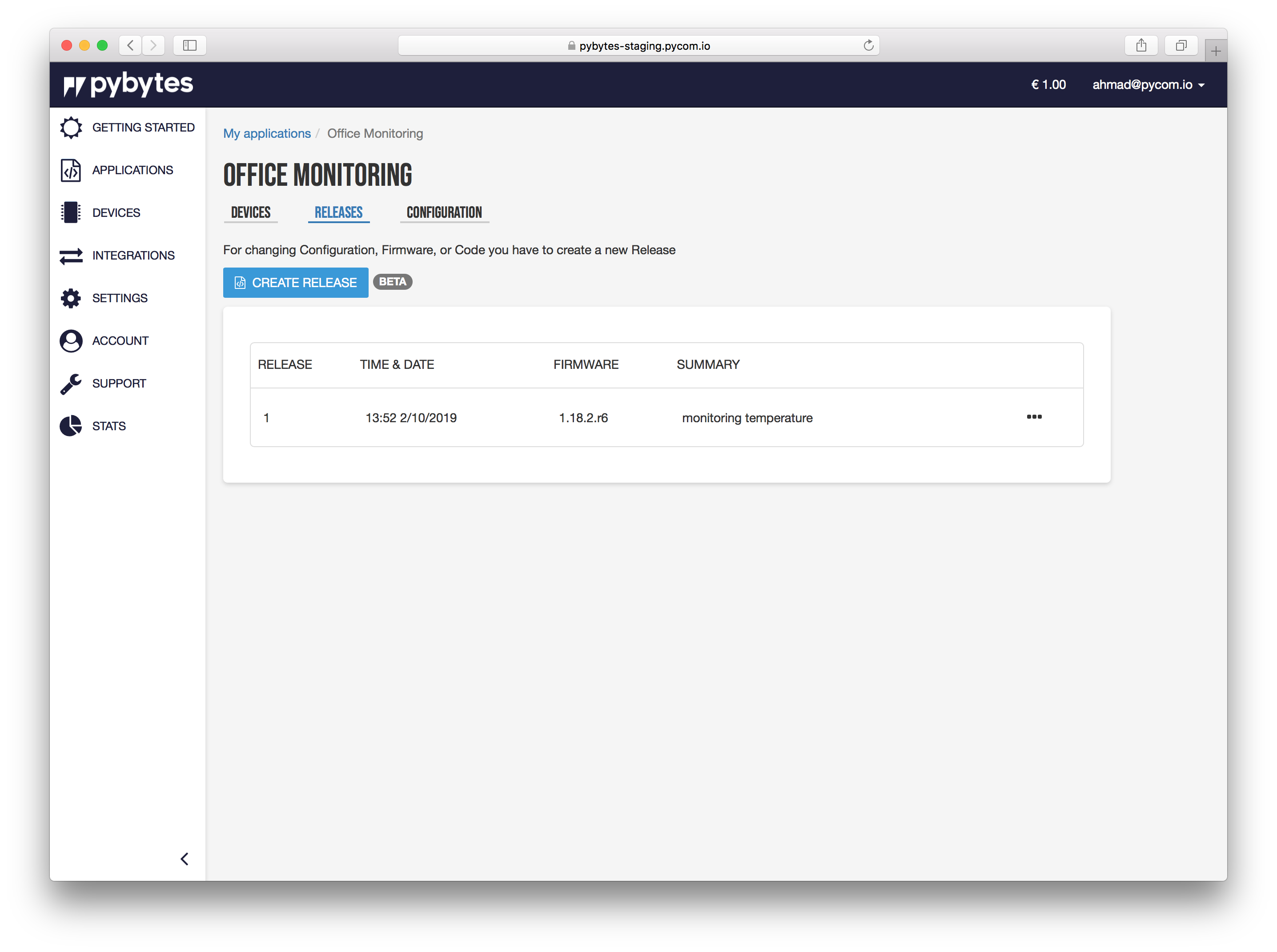Image resolution: width=1277 pixels, height=952 pixels.
Task: Open Account via its person icon
Action: pos(71,340)
